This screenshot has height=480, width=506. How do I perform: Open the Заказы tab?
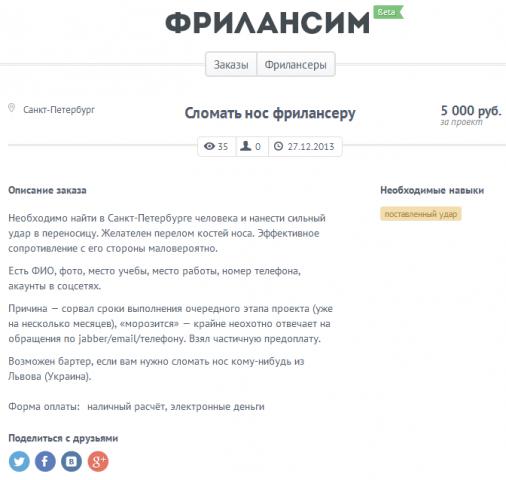(231, 64)
